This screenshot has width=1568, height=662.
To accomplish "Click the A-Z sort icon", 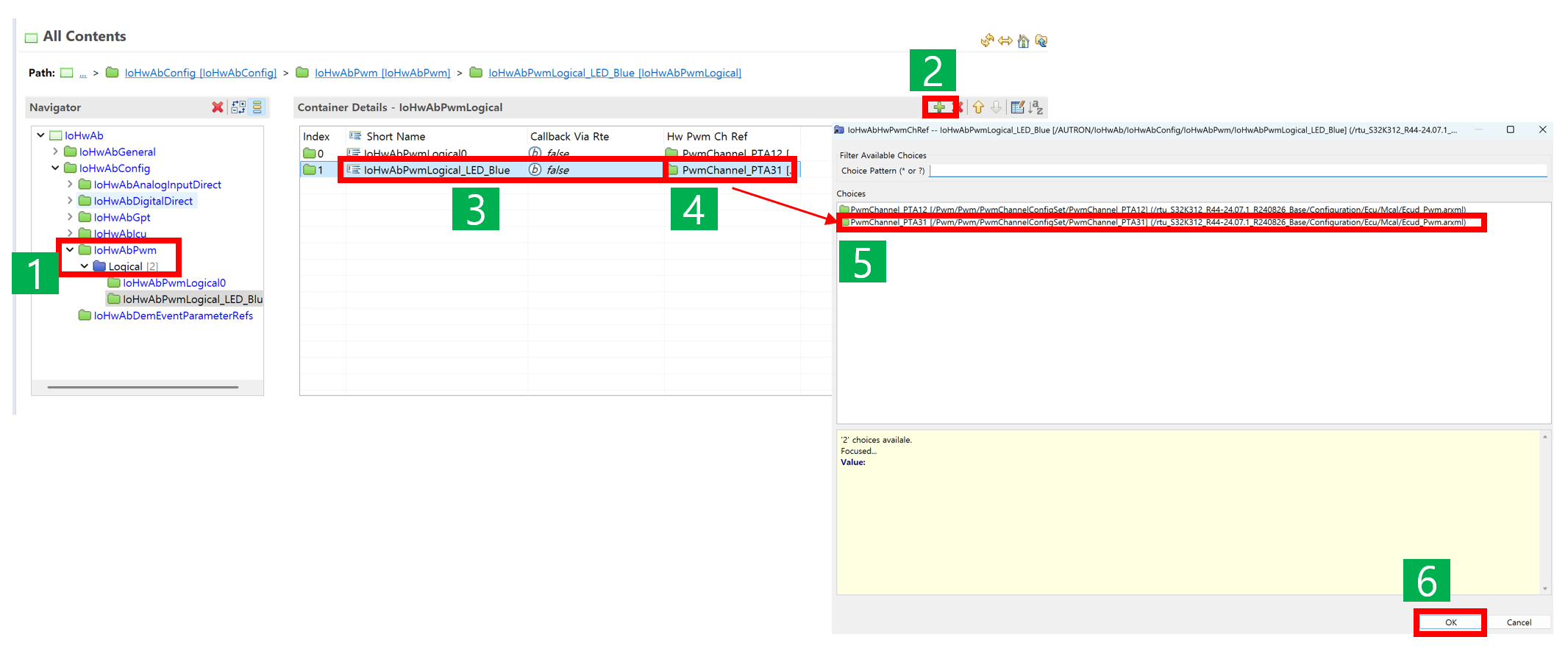I will tap(1036, 107).
